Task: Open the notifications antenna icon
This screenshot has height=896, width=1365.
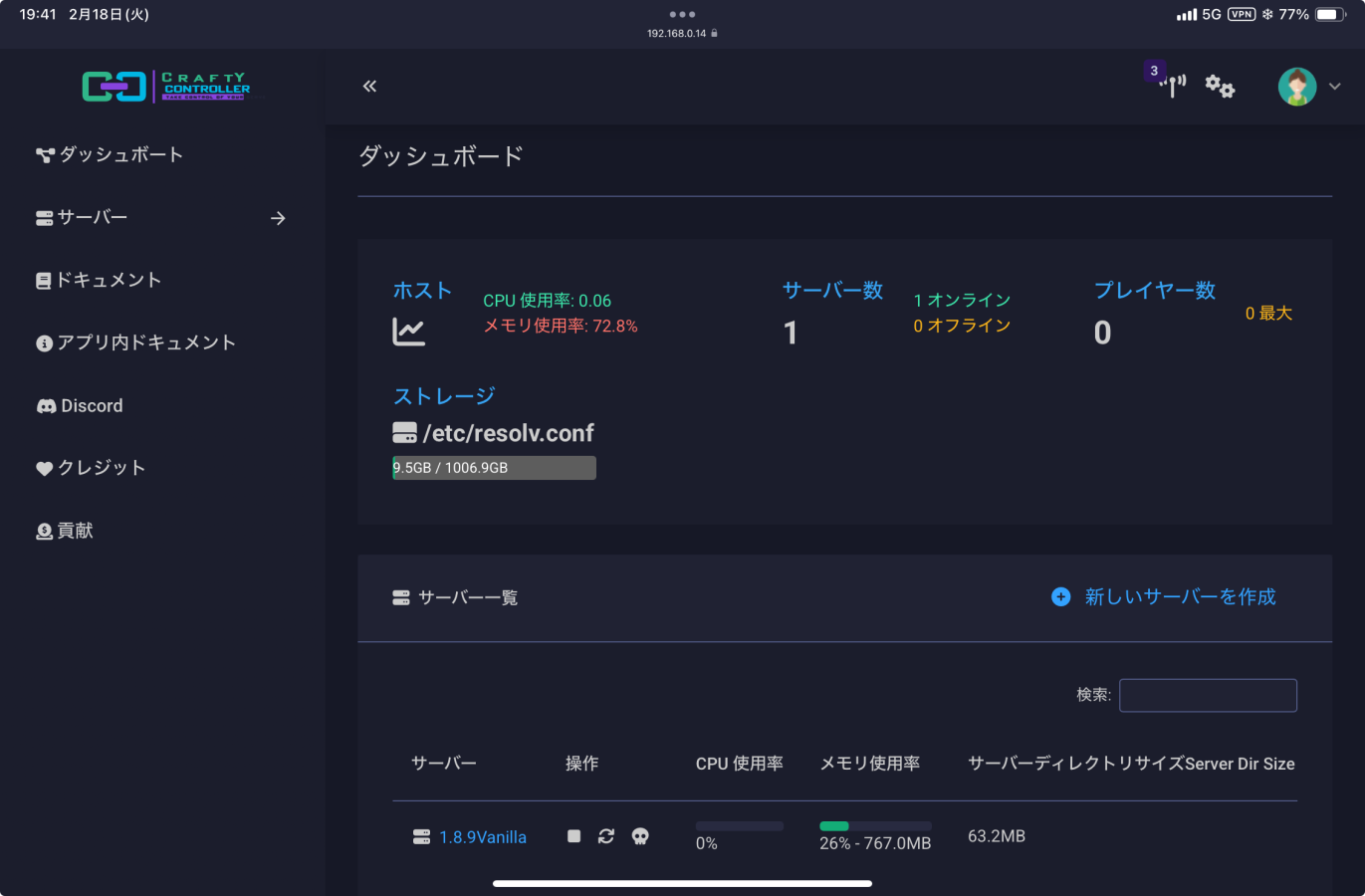Action: tap(1174, 86)
